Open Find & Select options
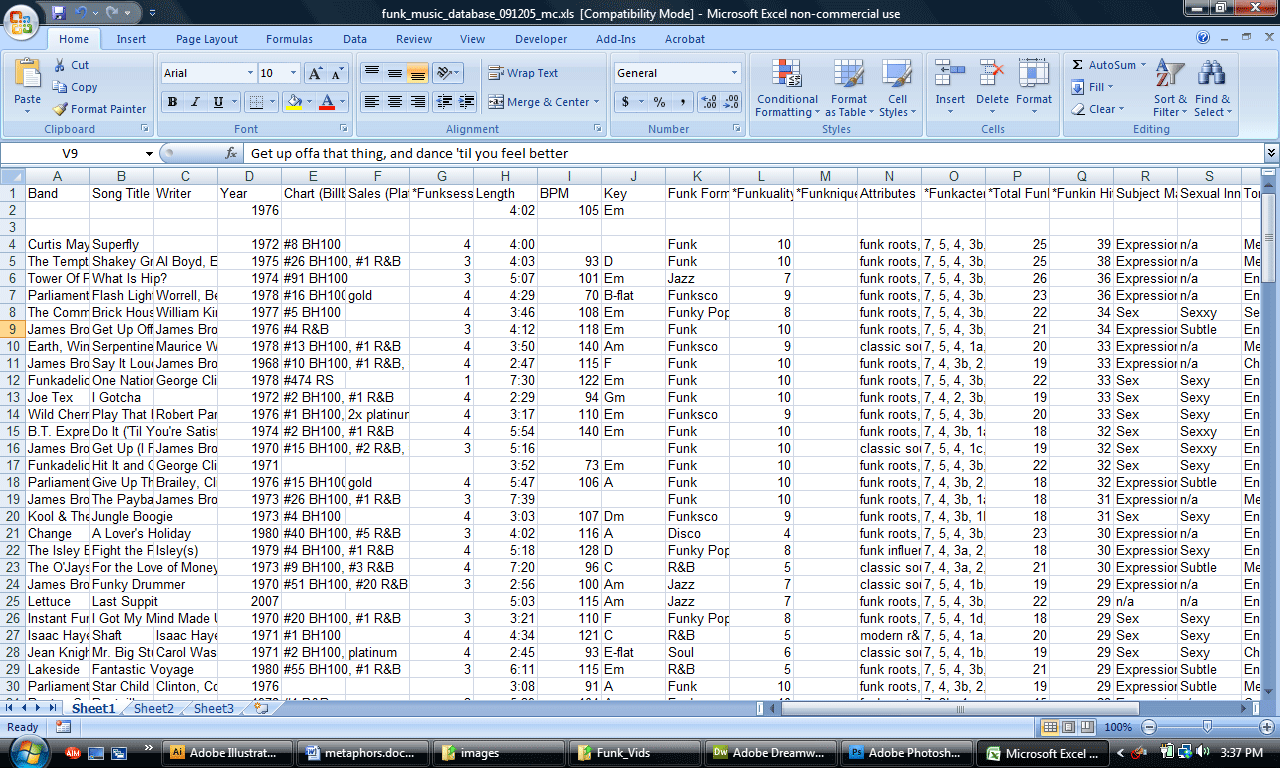 click(1212, 88)
